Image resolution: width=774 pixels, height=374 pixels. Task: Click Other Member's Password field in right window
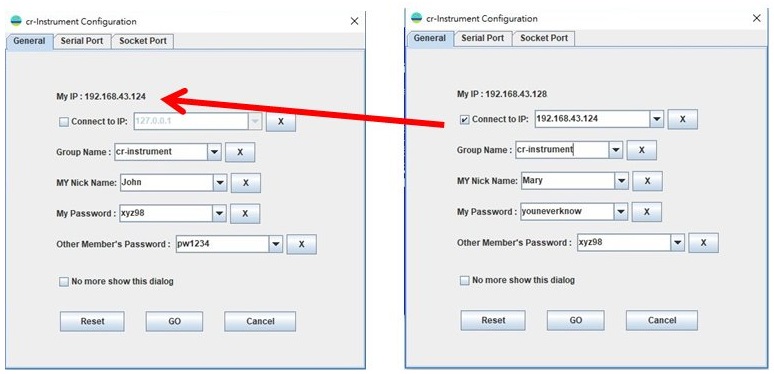point(624,242)
